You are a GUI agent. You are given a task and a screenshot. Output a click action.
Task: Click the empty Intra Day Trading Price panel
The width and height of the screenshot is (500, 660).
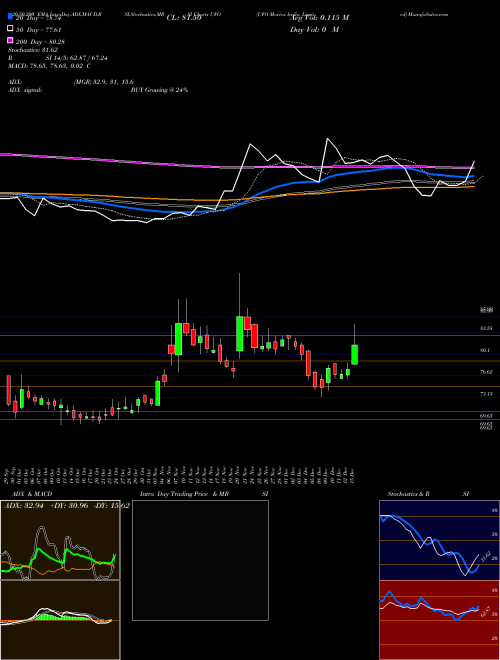point(200,560)
